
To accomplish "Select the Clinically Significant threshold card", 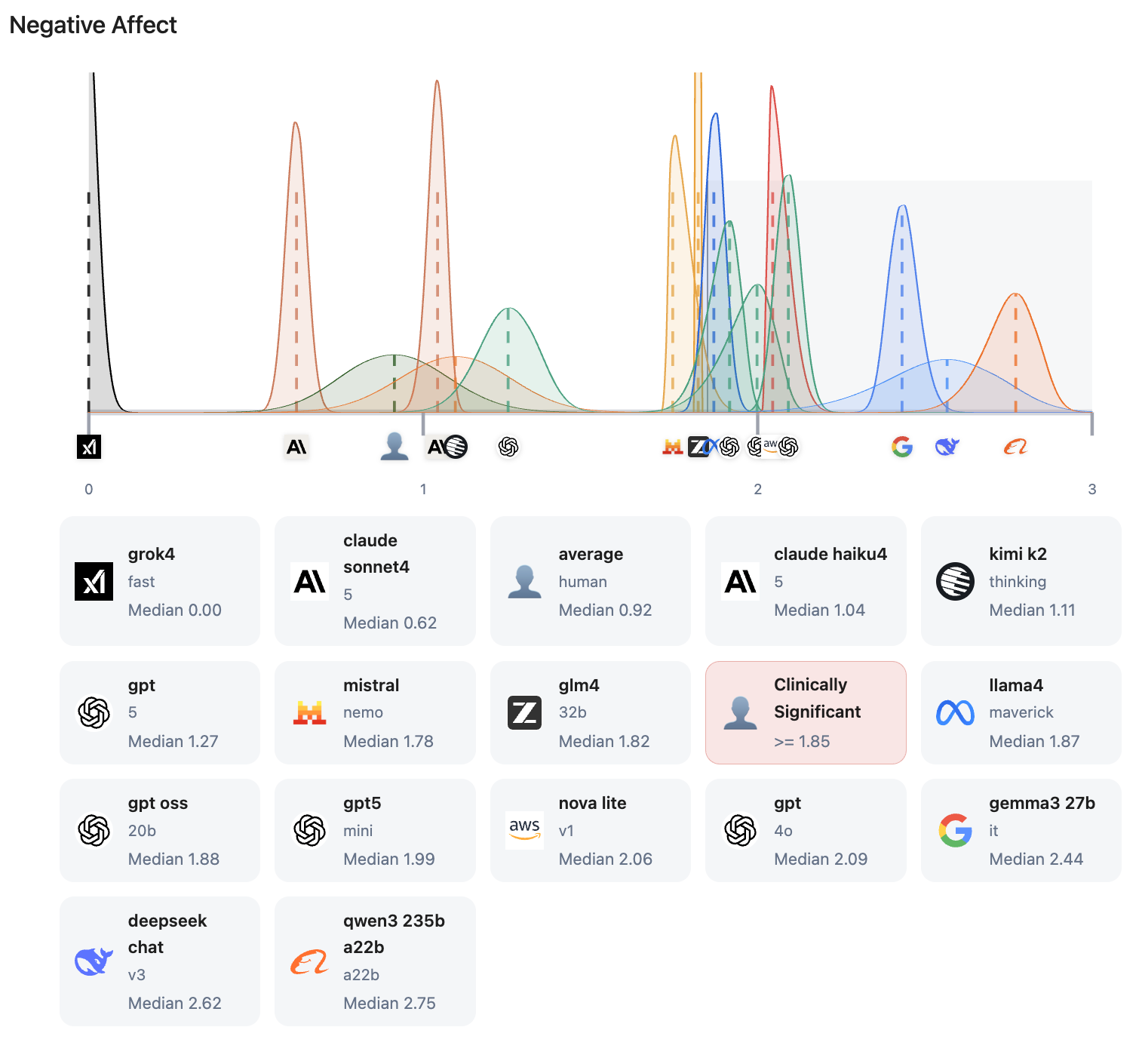I will 806,712.
